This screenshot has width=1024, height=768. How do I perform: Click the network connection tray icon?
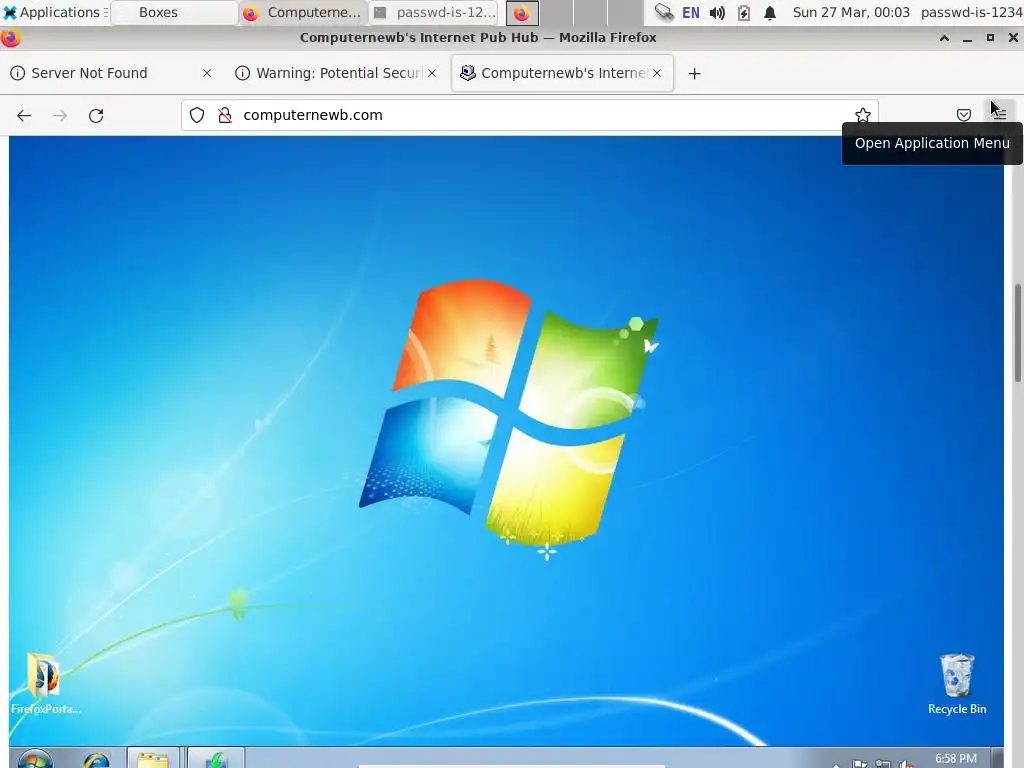[x=664, y=12]
